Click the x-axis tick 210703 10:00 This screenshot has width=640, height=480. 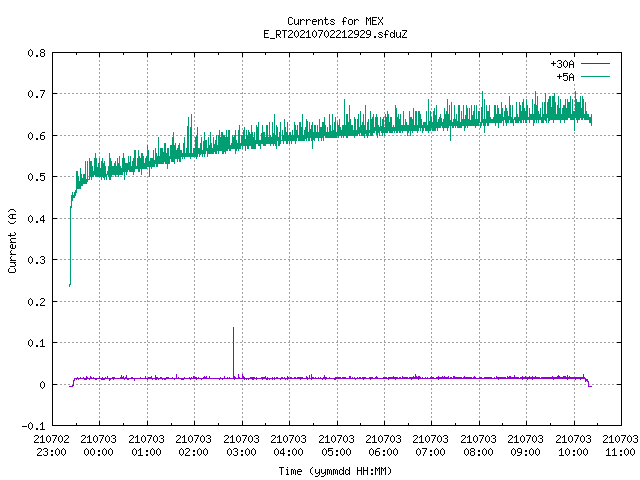[x=574, y=446]
